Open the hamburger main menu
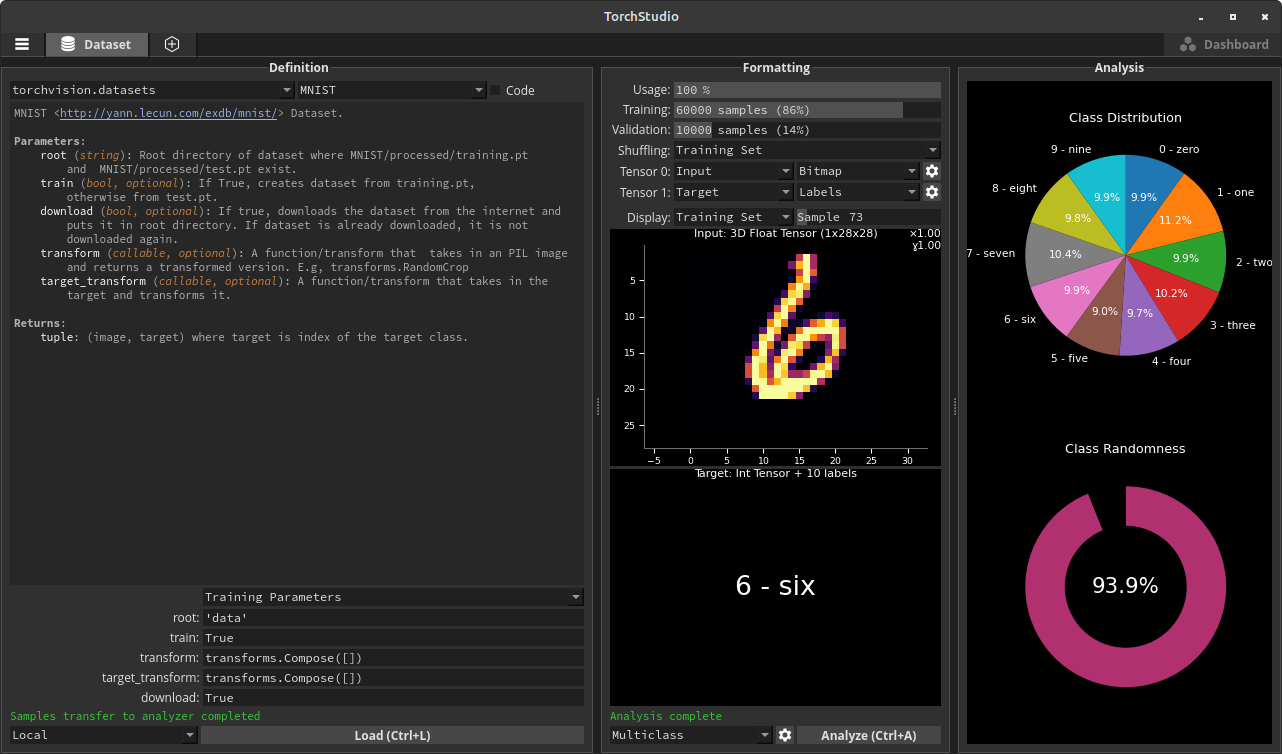 click(x=22, y=44)
